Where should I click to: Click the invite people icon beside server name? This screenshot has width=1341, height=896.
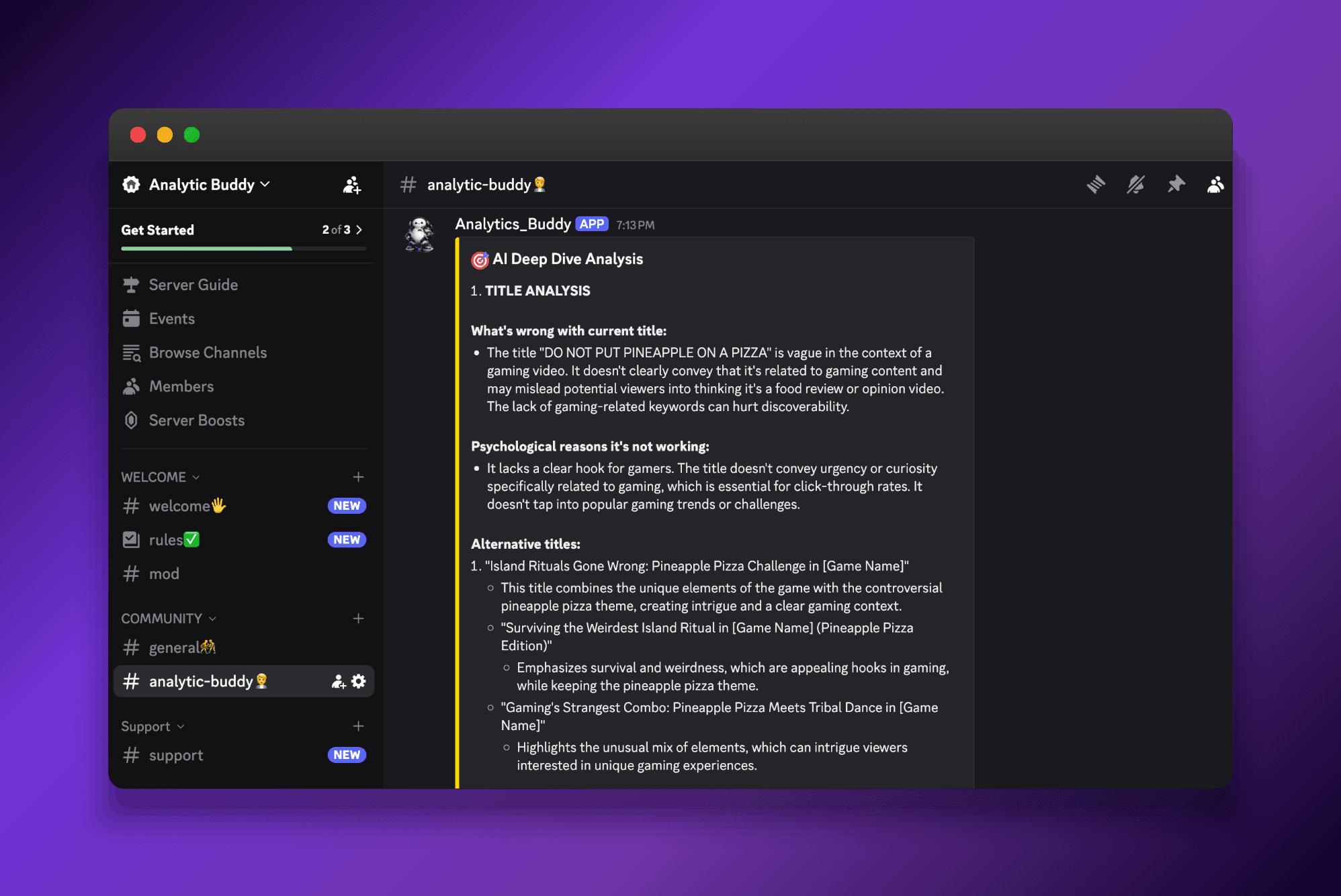click(x=352, y=185)
